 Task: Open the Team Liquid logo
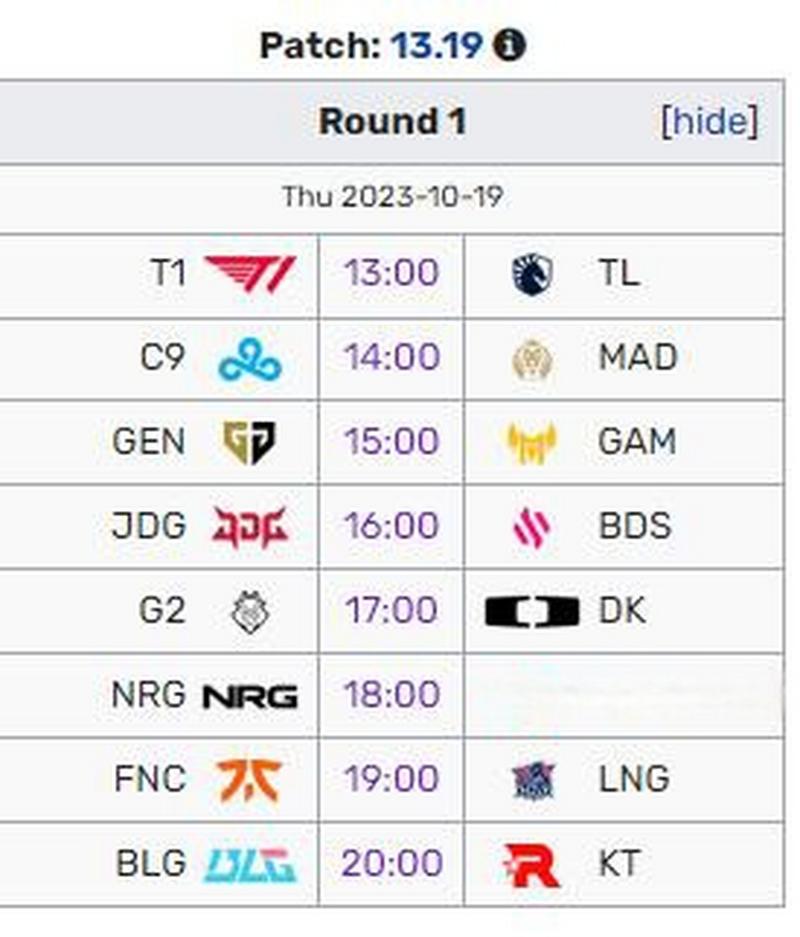click(532, 274)
